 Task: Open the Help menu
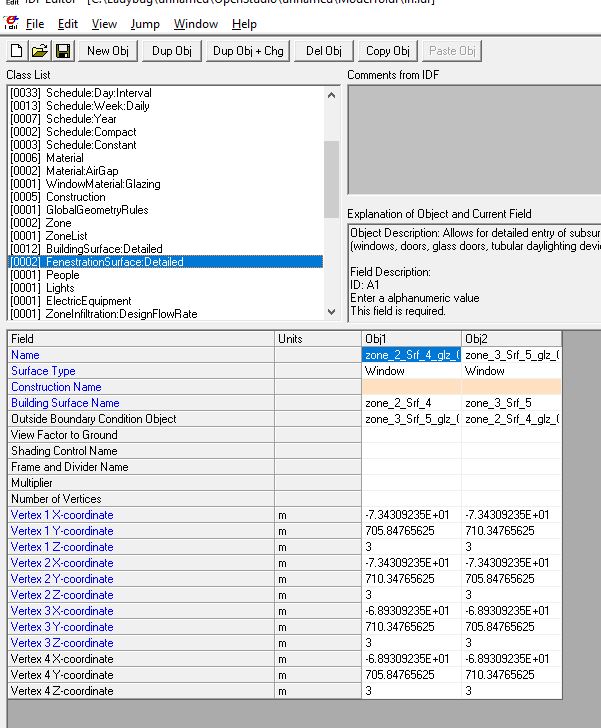coord(244,24)
